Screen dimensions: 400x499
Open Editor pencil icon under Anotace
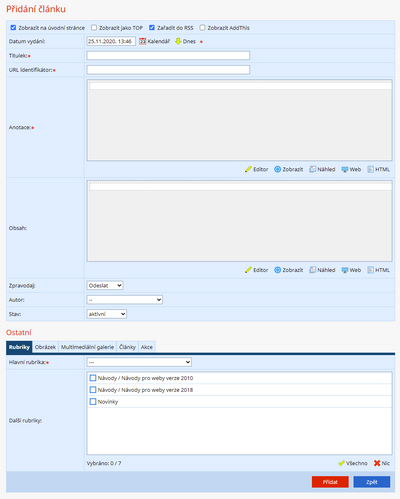(x=248, y=169)
